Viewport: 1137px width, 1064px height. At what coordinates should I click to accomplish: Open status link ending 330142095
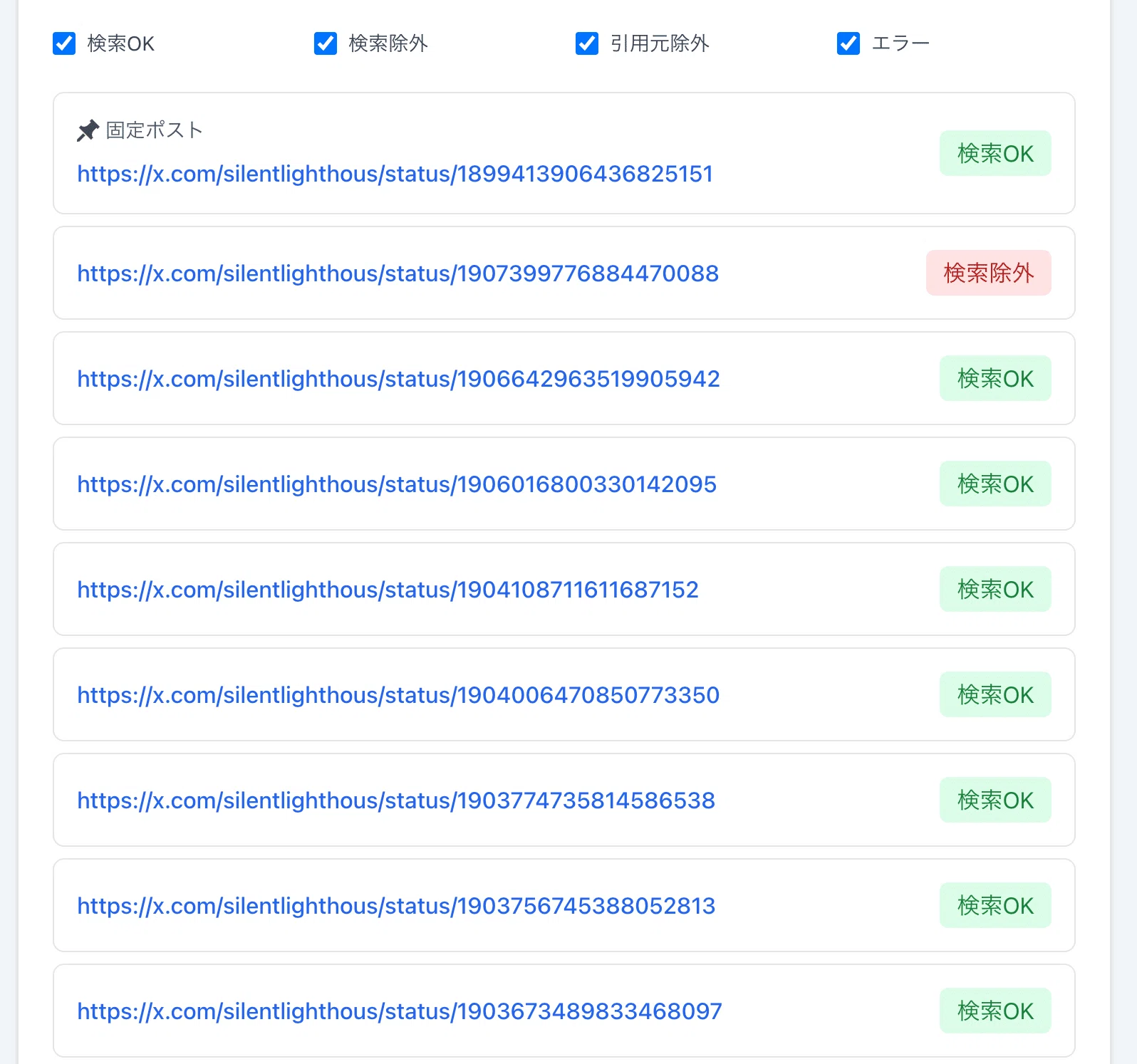397,484
